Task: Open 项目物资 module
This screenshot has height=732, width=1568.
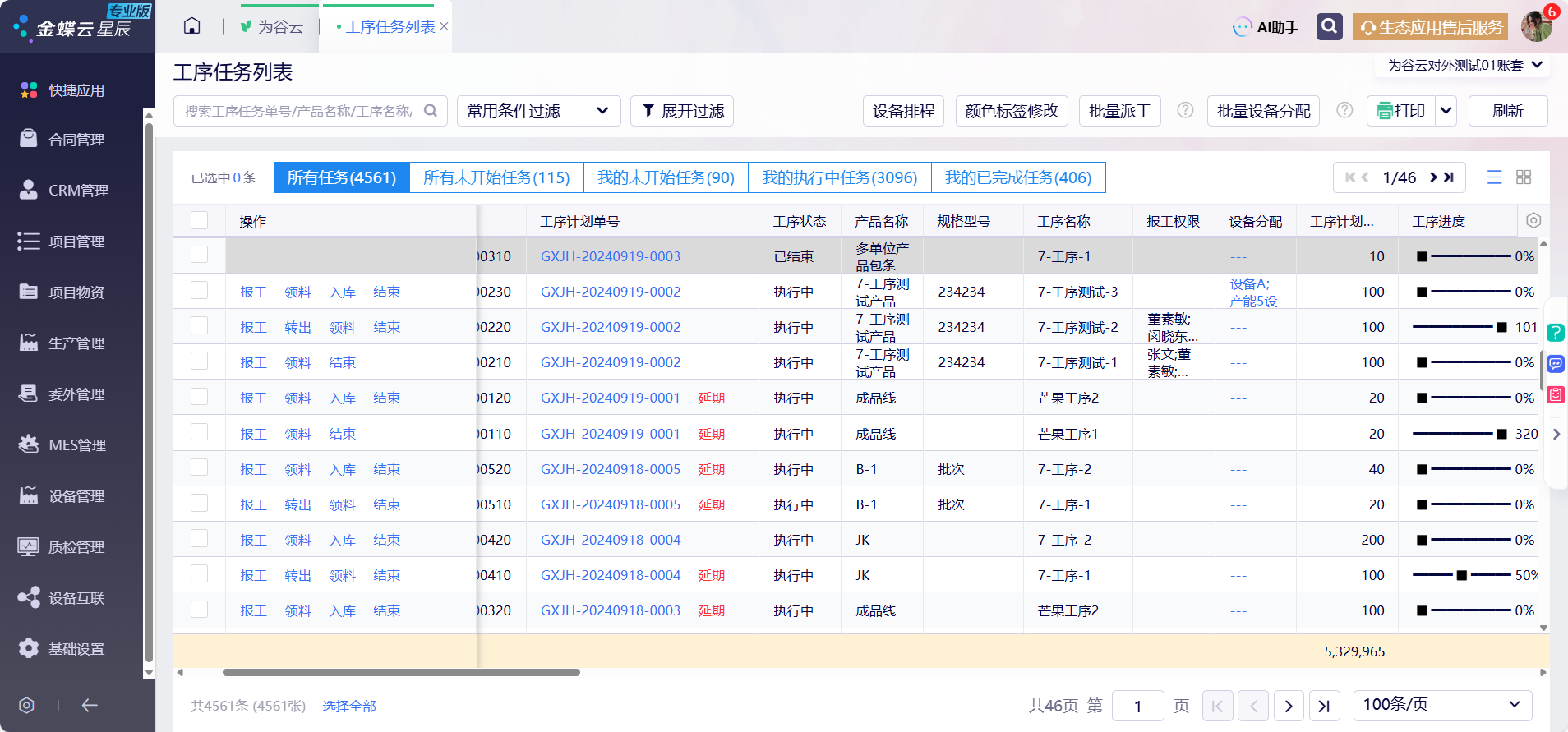Action: pos(77,292)
